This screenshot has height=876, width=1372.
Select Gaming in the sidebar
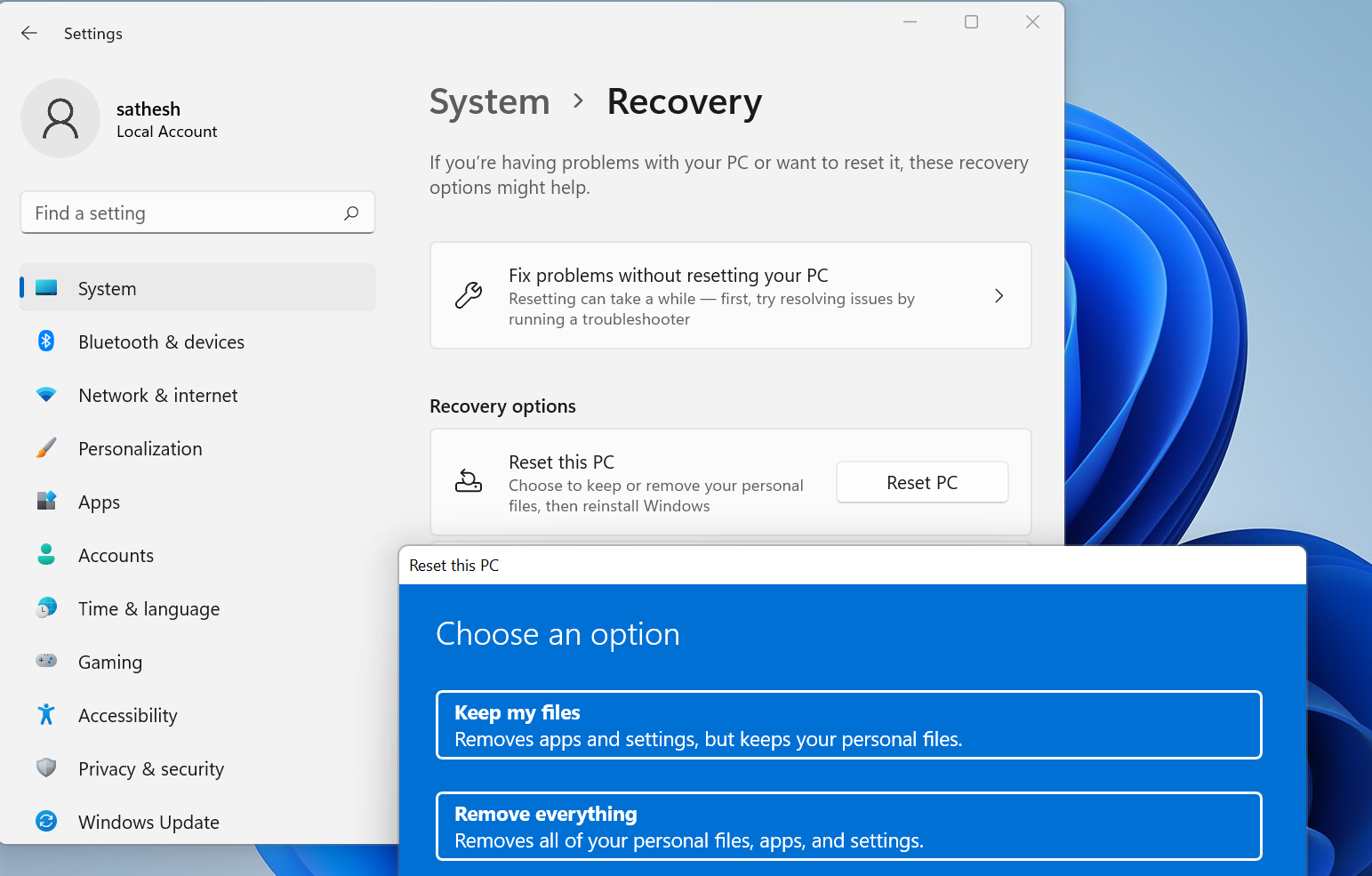click(197, 662)
